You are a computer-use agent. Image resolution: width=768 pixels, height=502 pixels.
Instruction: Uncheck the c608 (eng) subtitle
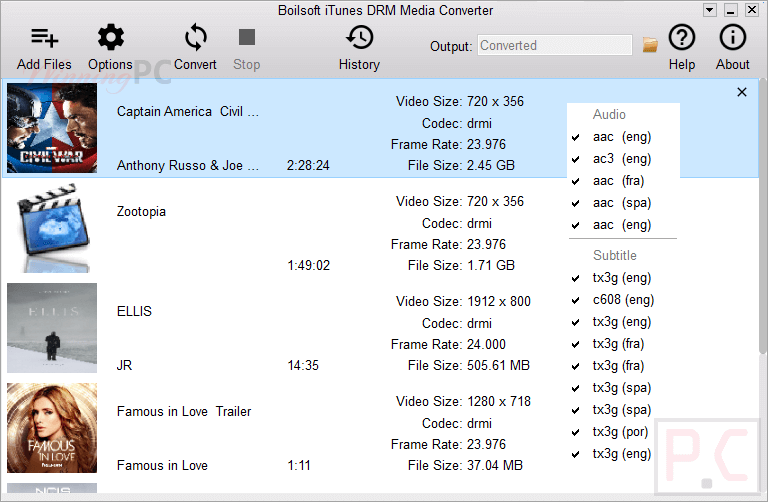[x=576, y=301]
